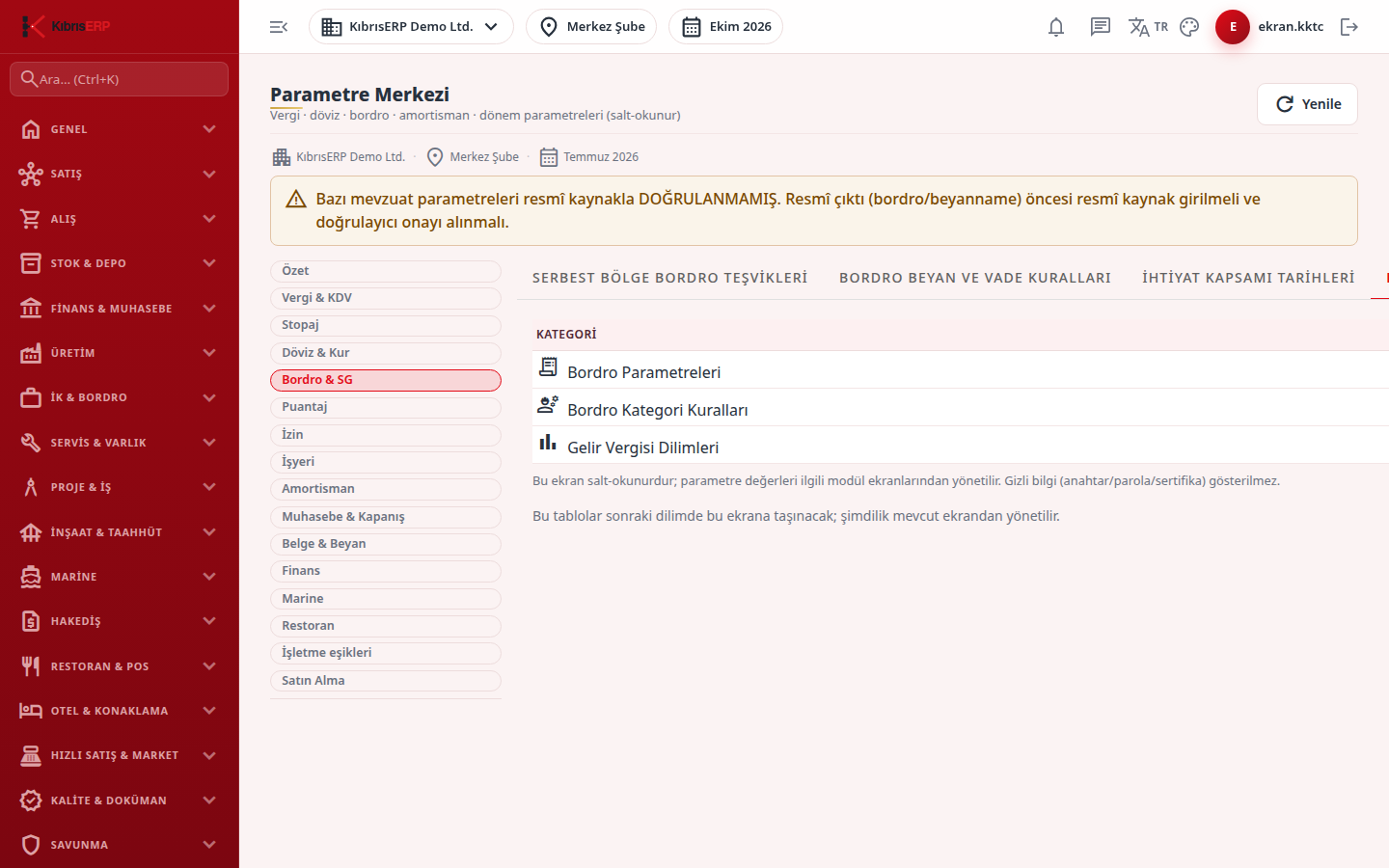Expand the İK & Bordro sidebar section
The image size is (1389, 868).
(x=120, y=397)
